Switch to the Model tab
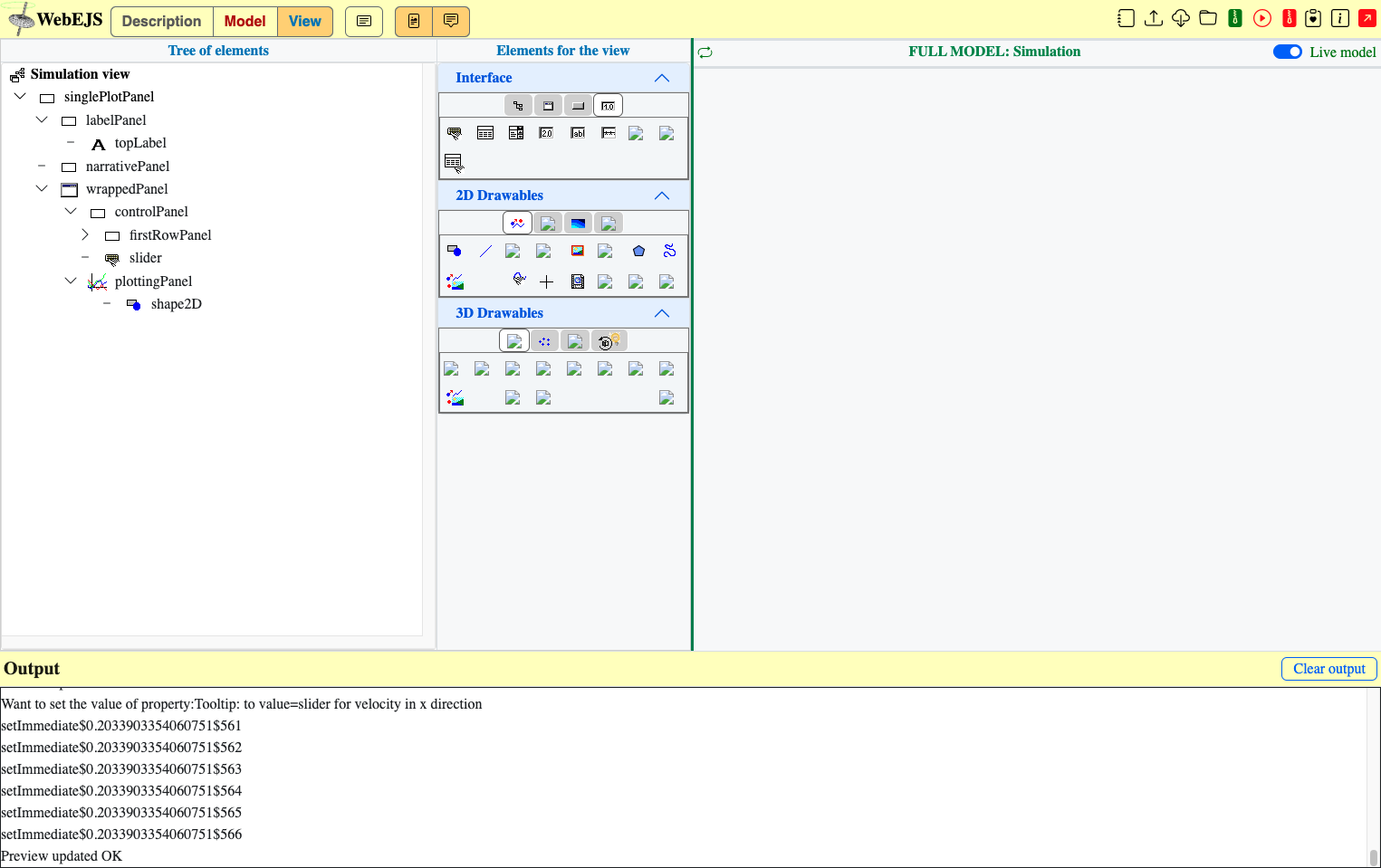This screenshot has height=868, width=1381. [x=245, y=21]
